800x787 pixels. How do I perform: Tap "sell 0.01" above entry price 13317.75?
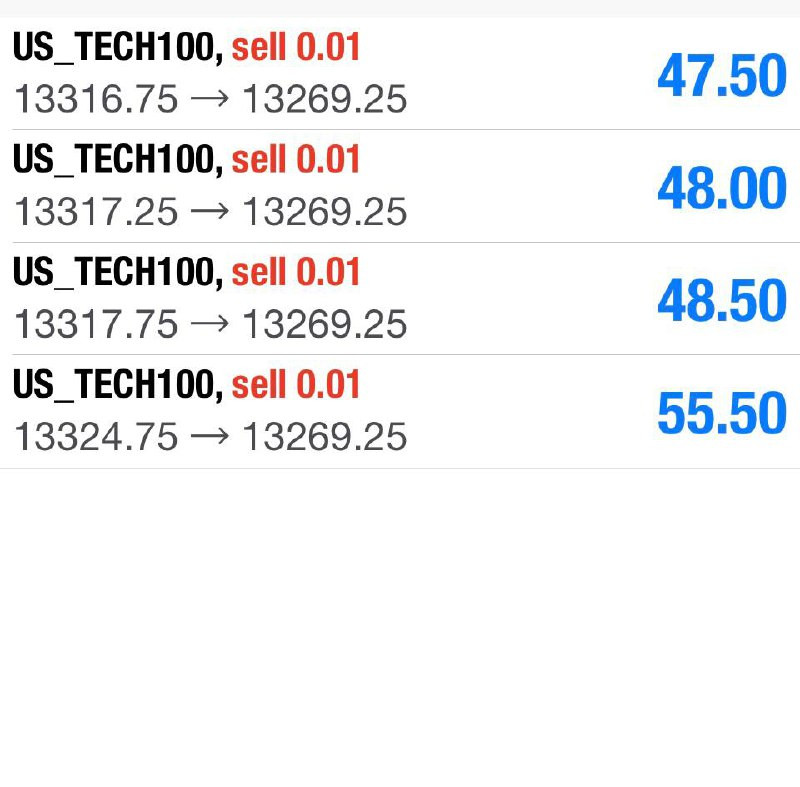296,272
